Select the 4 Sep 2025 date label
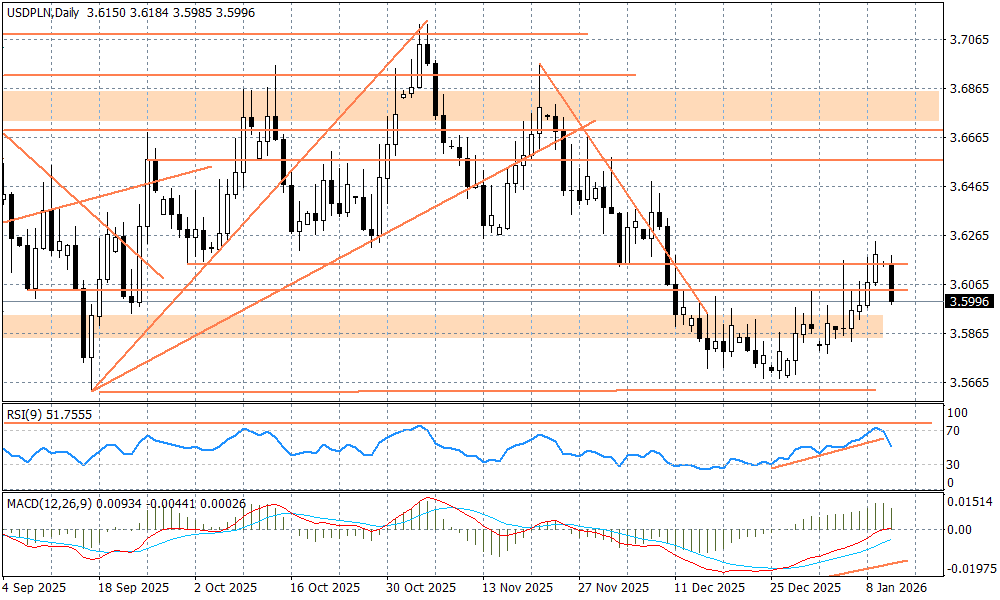 coord(37,588)
